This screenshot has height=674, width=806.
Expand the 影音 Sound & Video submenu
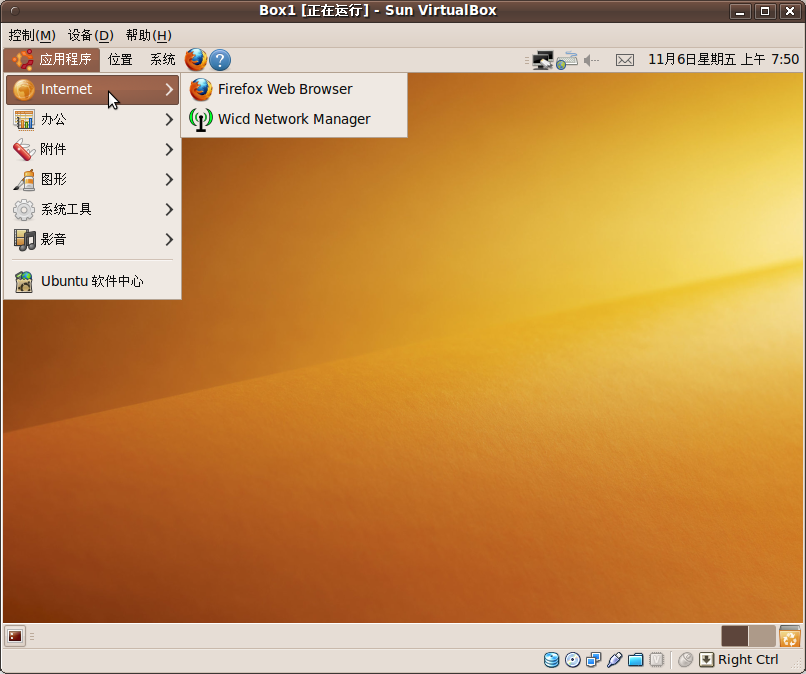93,240
